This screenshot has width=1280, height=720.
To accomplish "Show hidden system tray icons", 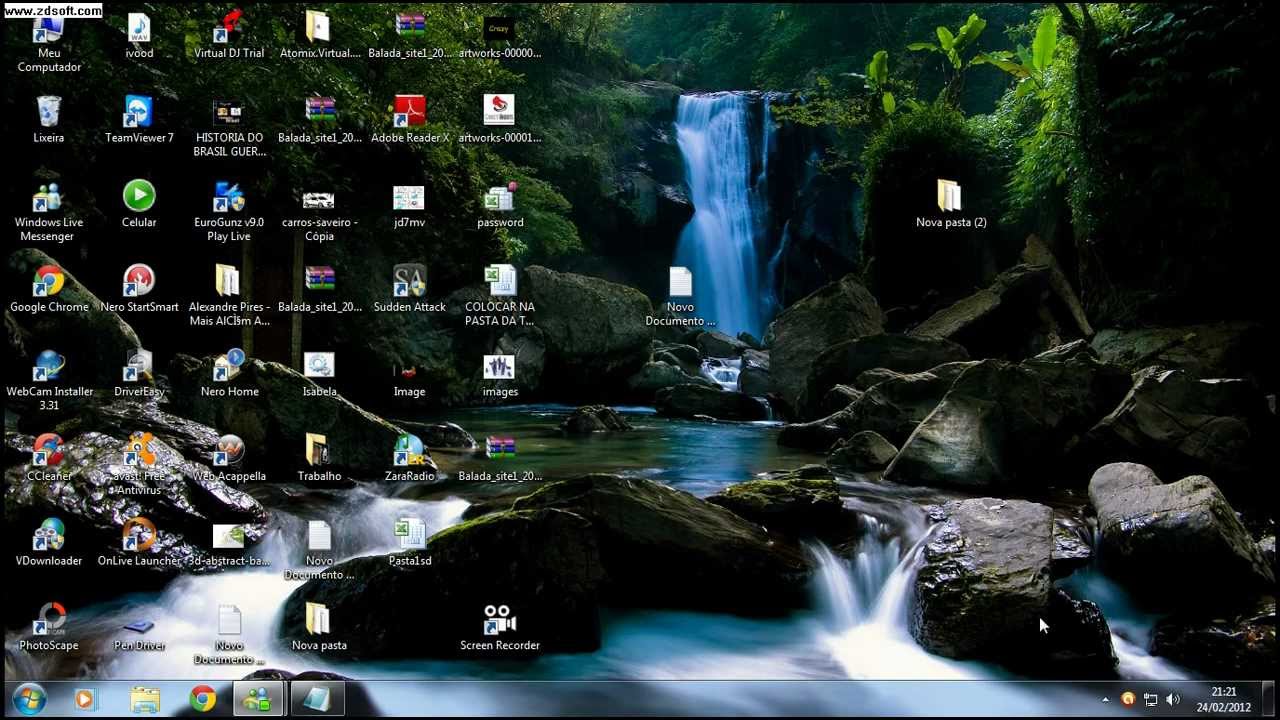I will click(x=1105, y=699).
